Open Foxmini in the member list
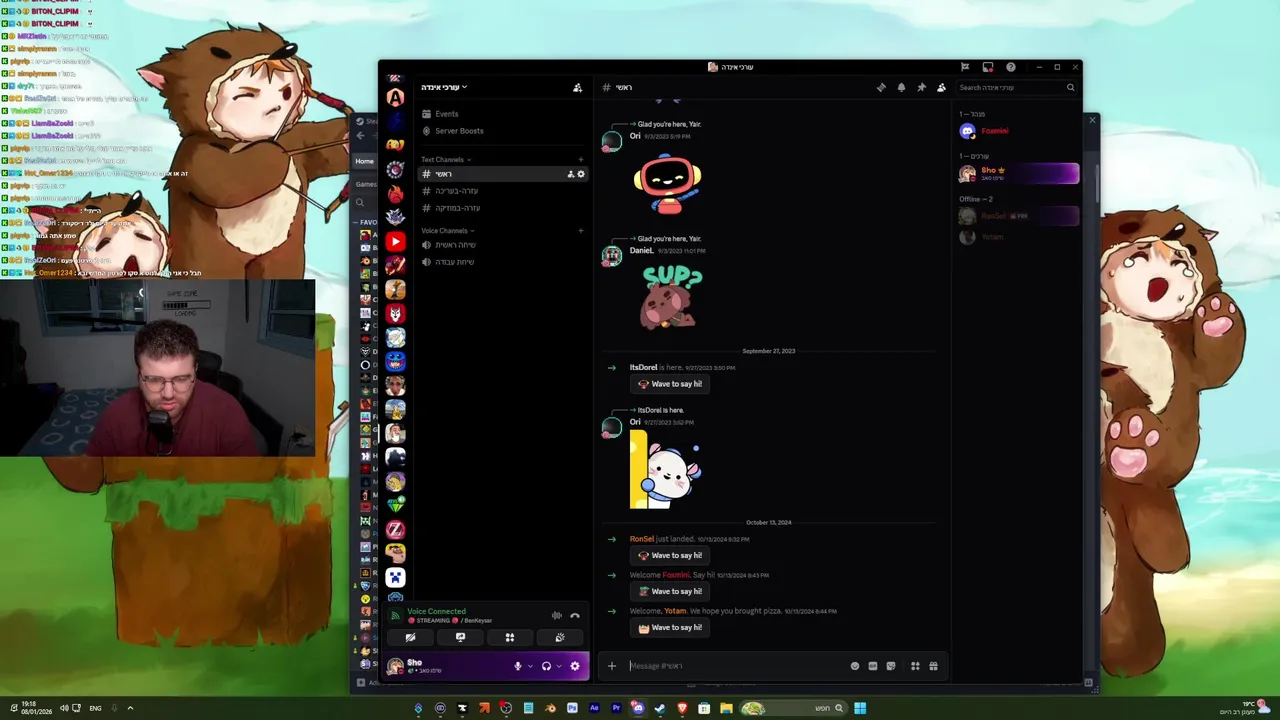Image resolution: width=1280 pixels, height=720 pixels. [1017, 131]
